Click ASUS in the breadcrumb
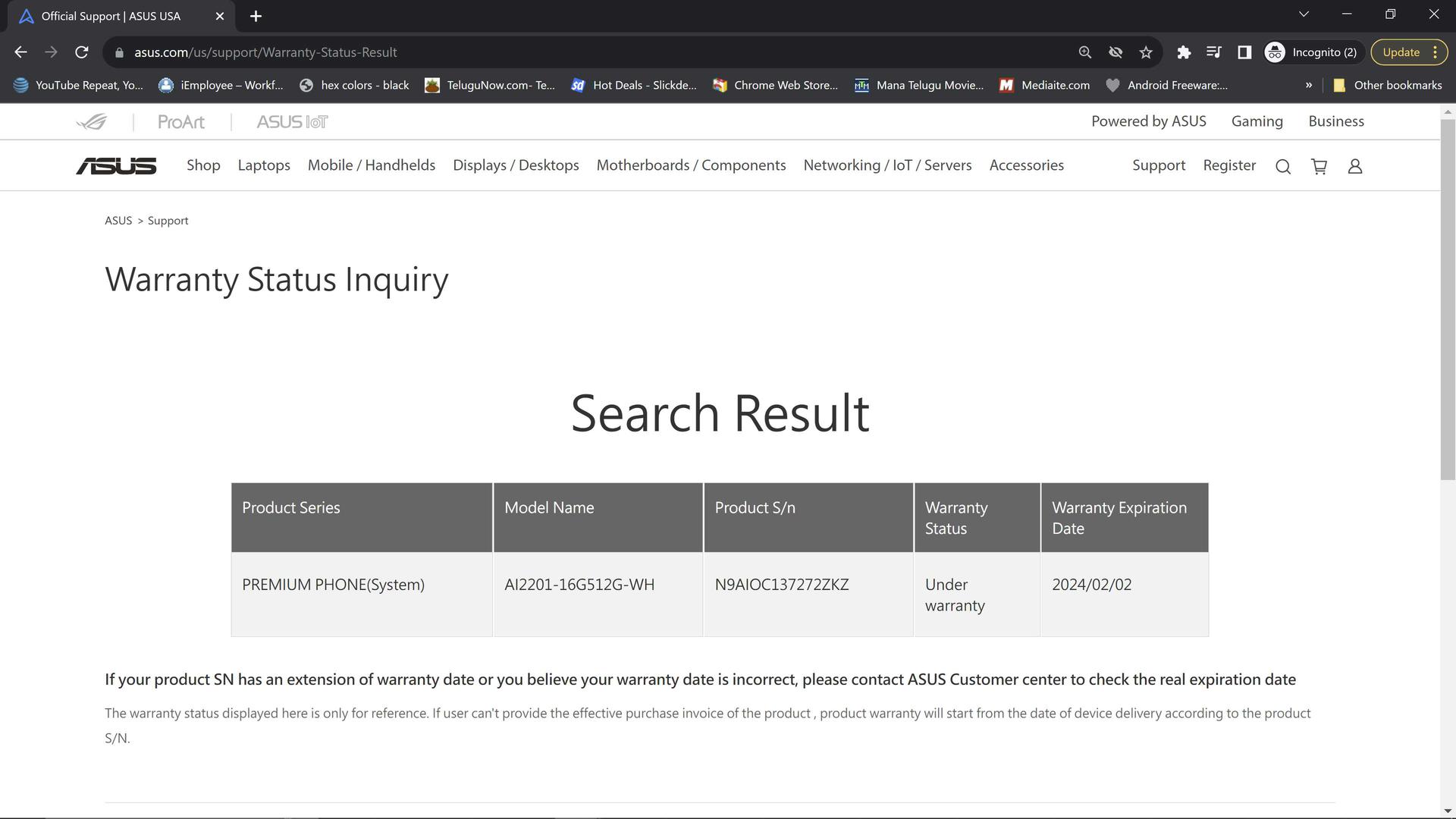Screen dimensions: 1456x819 [118, 221]
